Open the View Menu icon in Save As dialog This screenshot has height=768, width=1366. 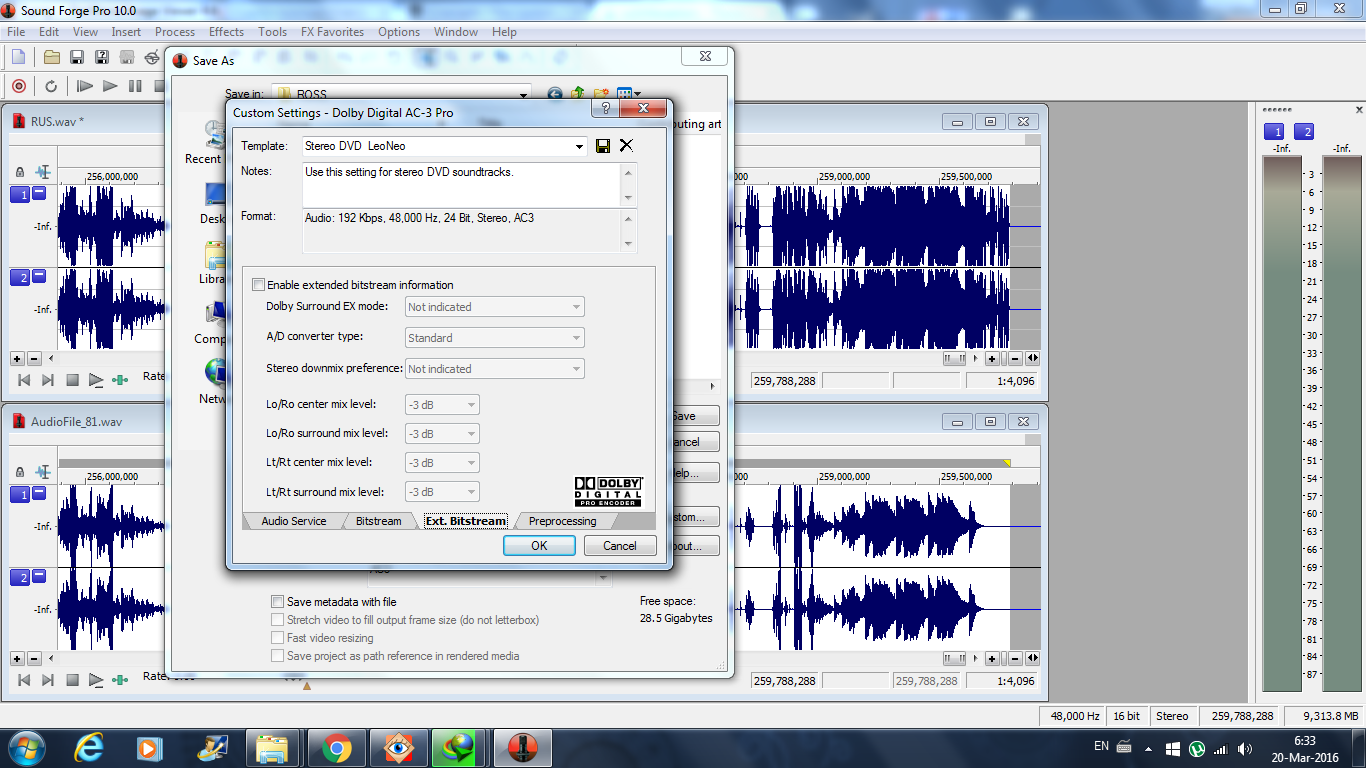coord(629,94)
